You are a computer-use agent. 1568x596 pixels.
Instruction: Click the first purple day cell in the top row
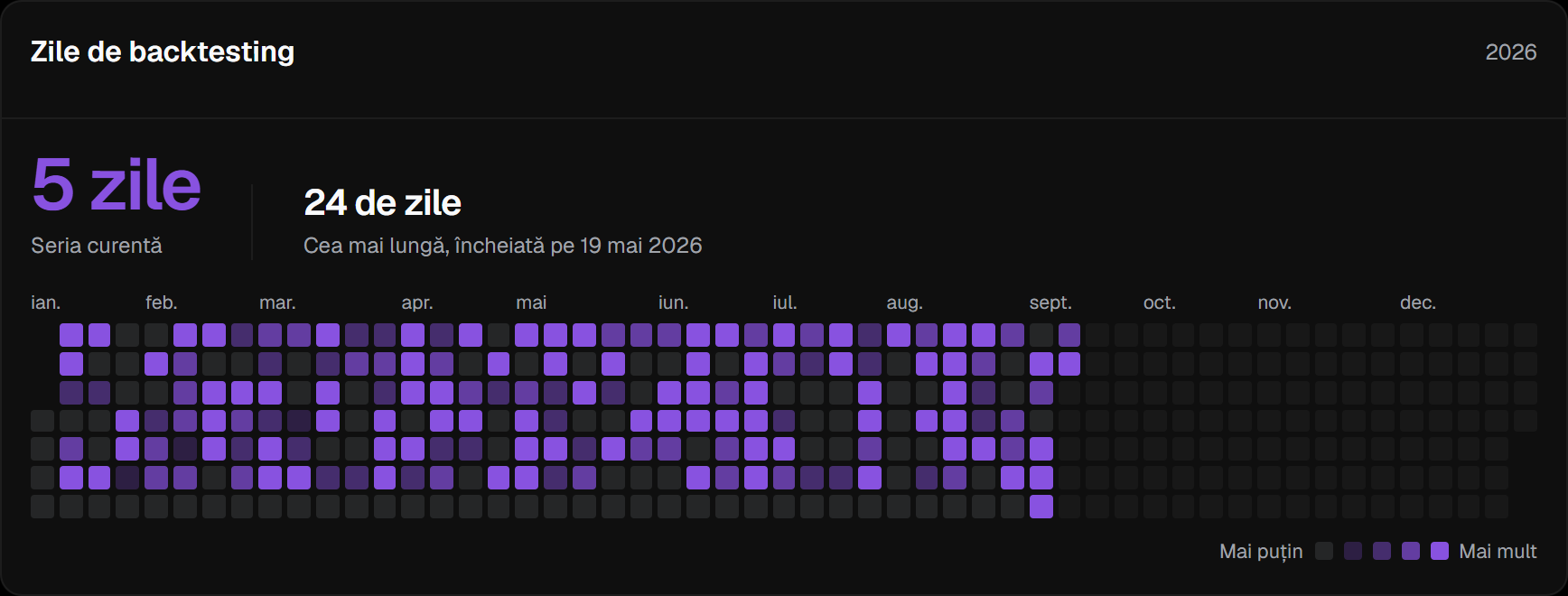coord(71,335)
